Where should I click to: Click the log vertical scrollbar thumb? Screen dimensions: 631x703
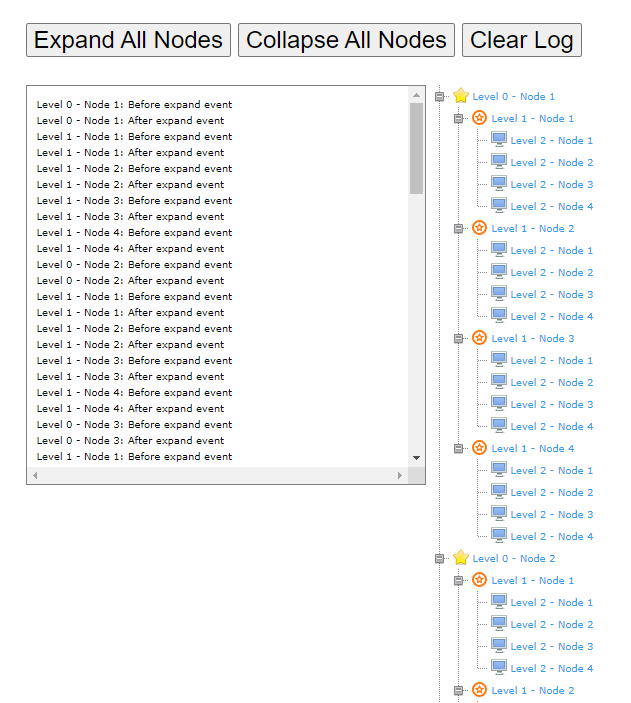tap(416, 148)
